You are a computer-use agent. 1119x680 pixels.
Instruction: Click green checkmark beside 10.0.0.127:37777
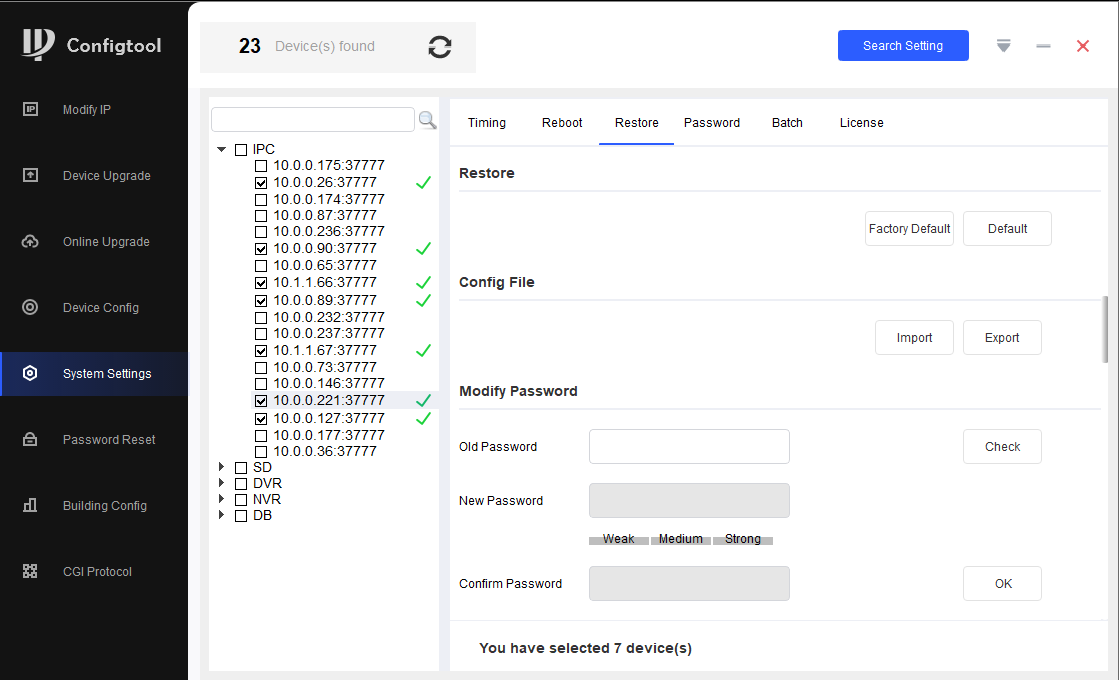[x=423, y=418]
